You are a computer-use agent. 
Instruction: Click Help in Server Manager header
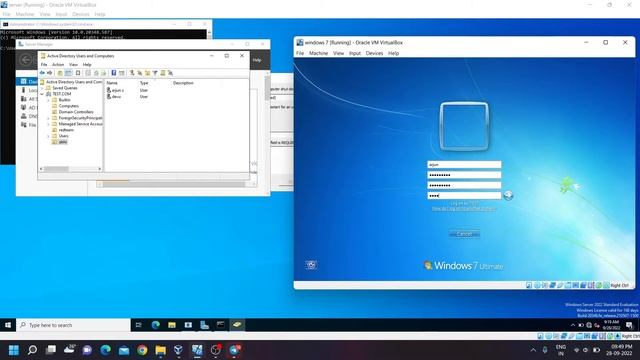tap(257, 60)
